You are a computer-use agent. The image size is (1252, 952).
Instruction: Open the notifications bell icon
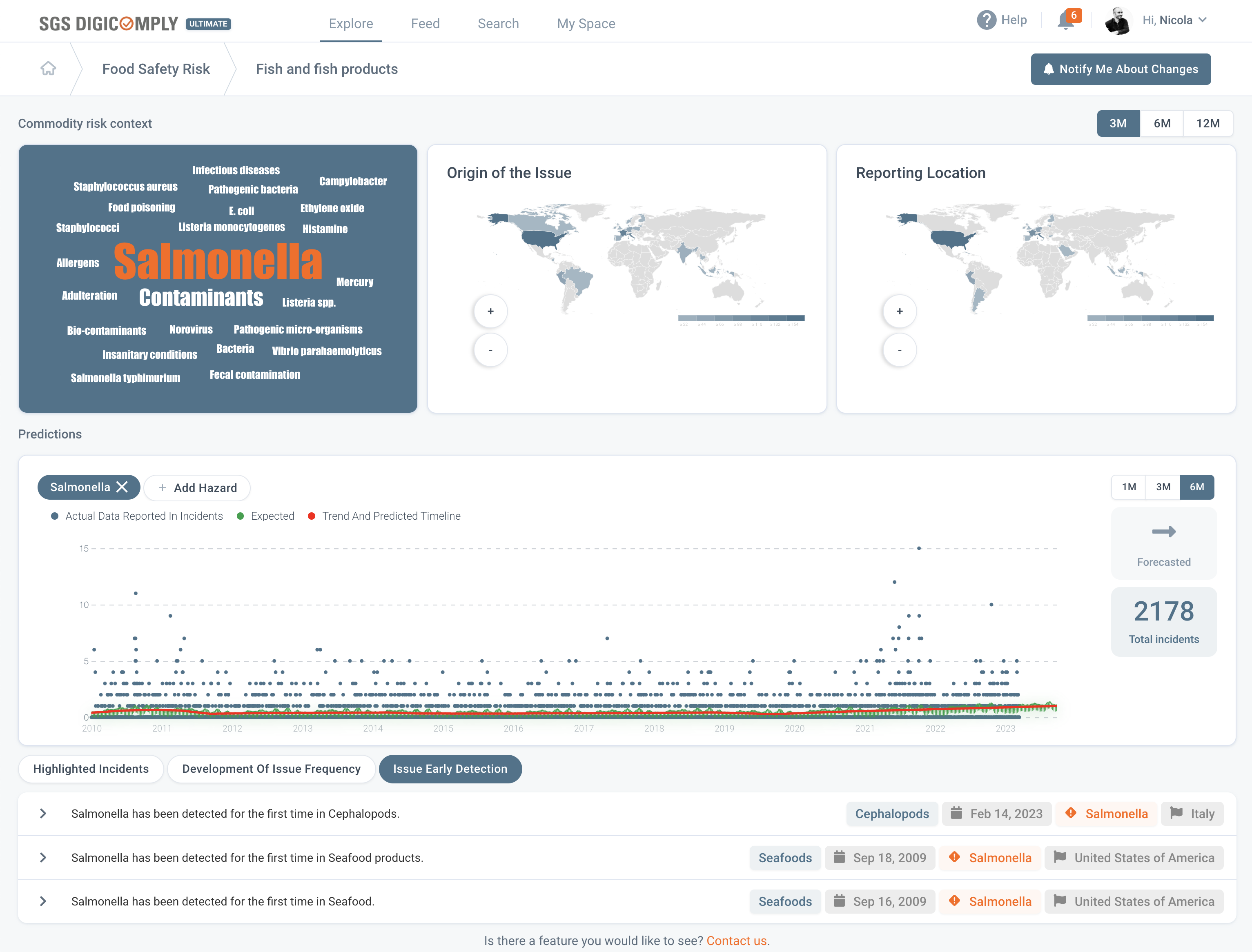[x=1065, y=21]
